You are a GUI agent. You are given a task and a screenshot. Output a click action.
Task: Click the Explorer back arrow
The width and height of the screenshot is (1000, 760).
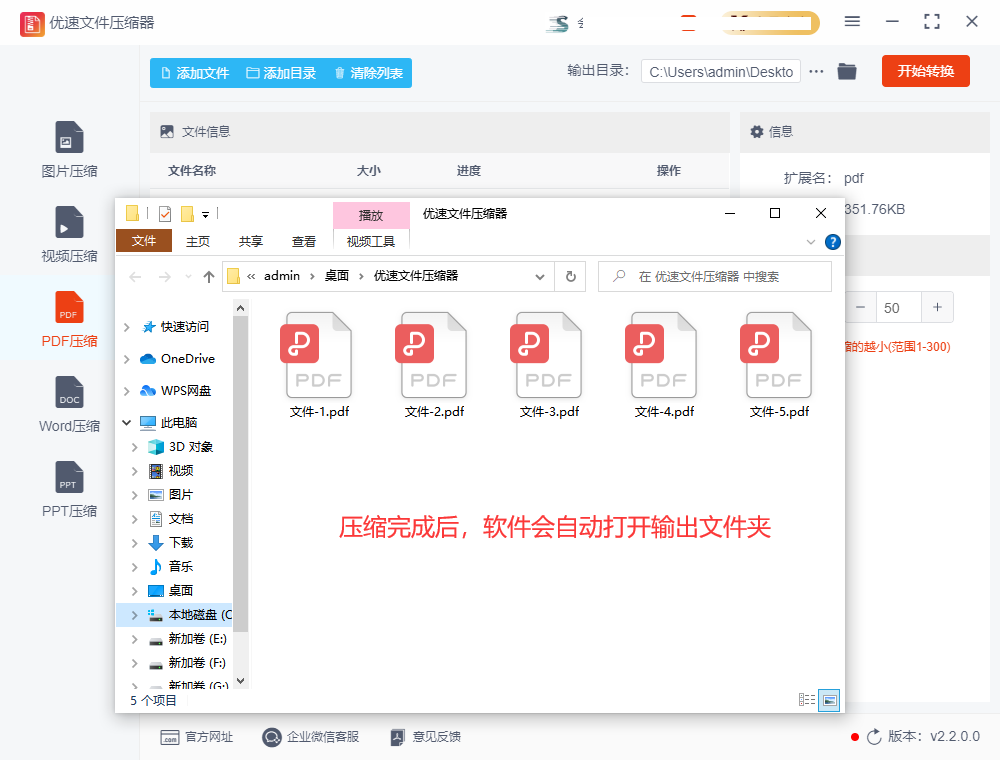coord(135,277)
